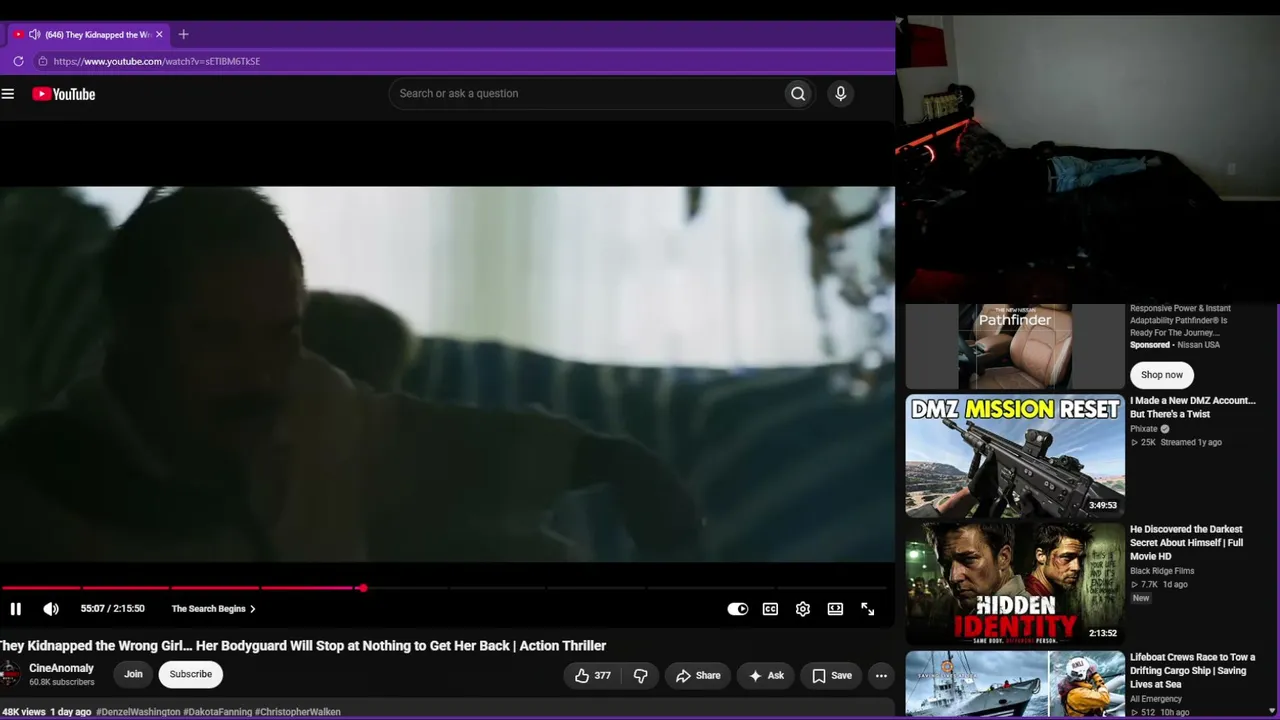Visit the Phixate channel
1280x720 pixels.
pos(1144,429)
